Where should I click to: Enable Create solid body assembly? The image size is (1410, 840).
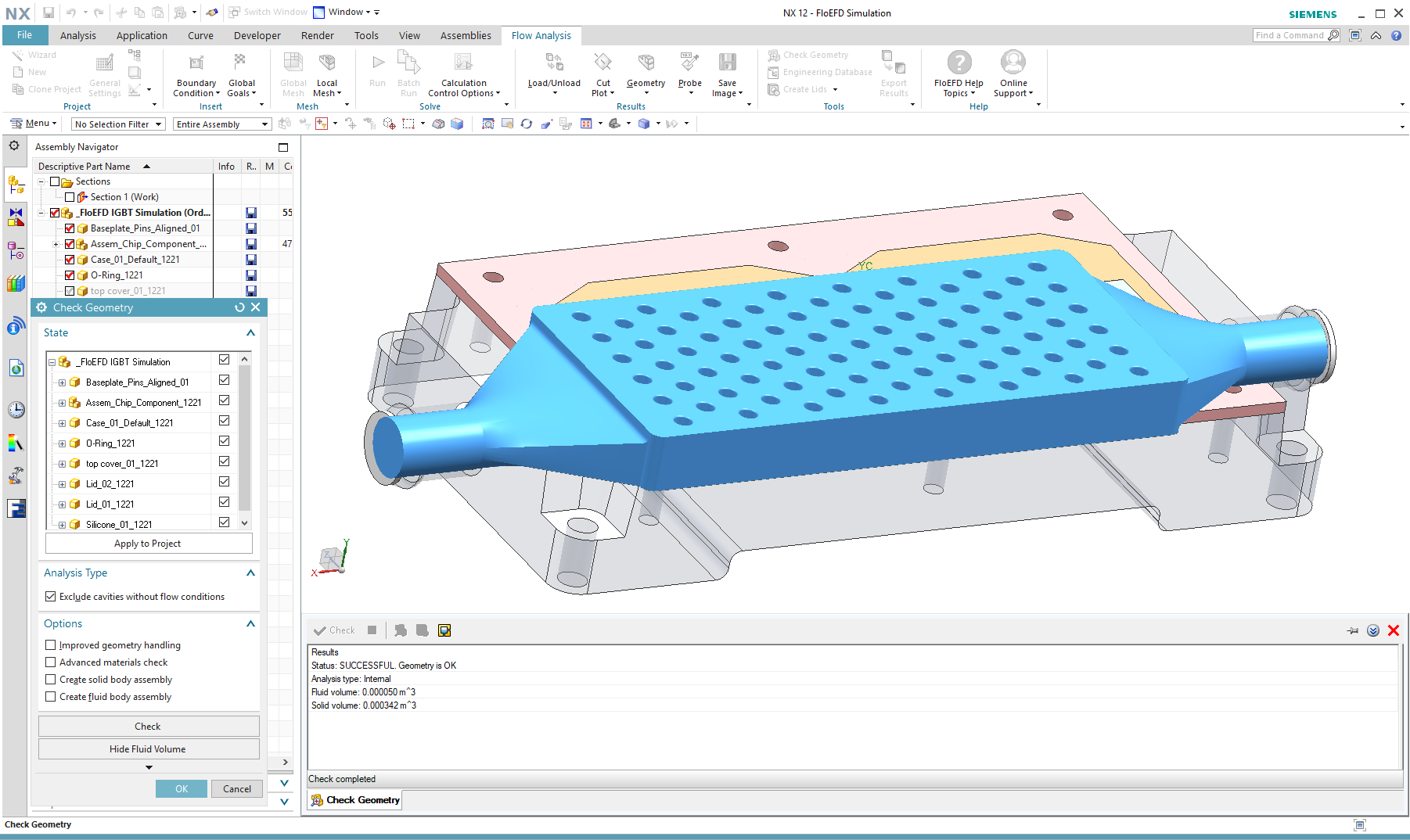(51, 680)
